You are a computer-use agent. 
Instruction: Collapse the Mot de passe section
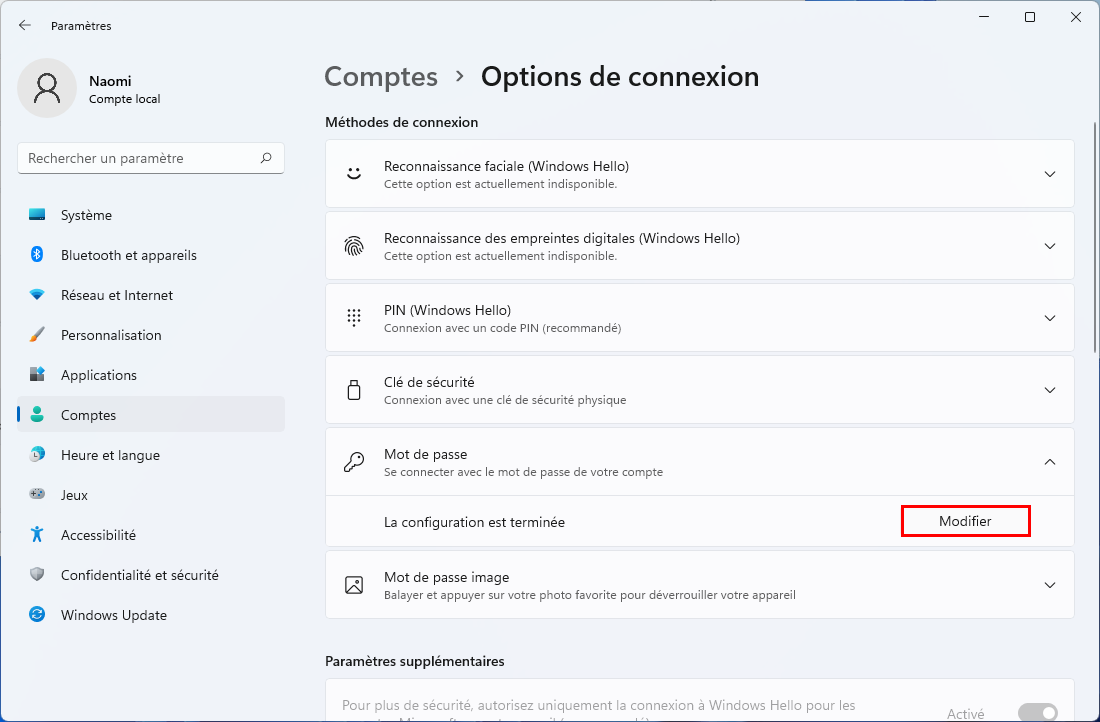pos(1049,462)
